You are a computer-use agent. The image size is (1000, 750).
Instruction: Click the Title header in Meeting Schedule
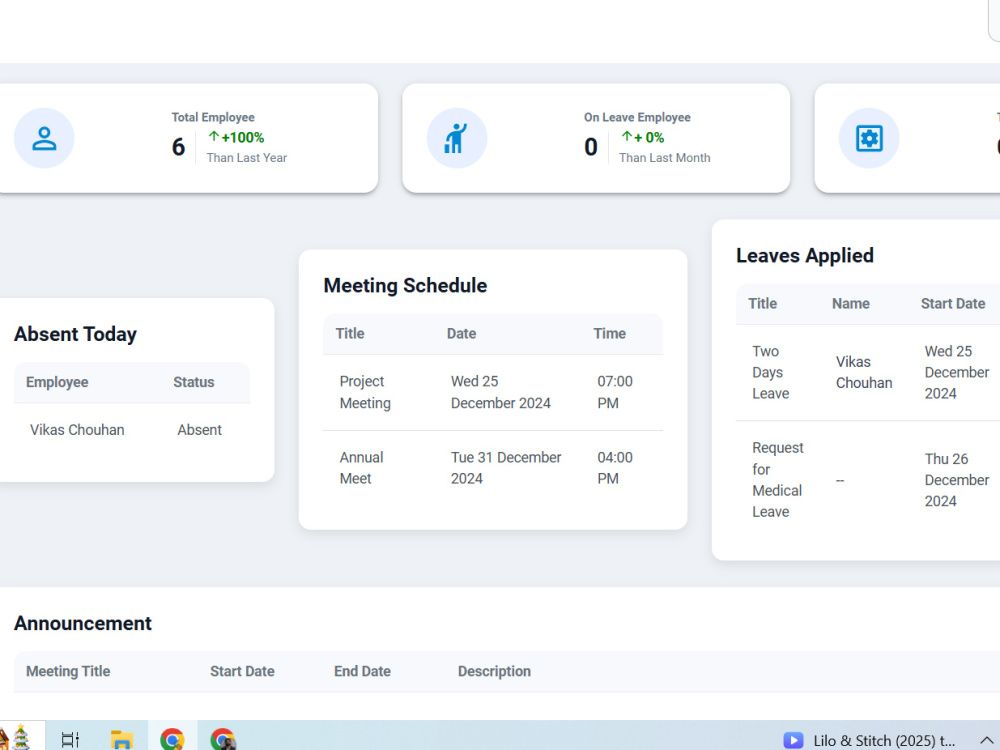(x=350, y=334)
